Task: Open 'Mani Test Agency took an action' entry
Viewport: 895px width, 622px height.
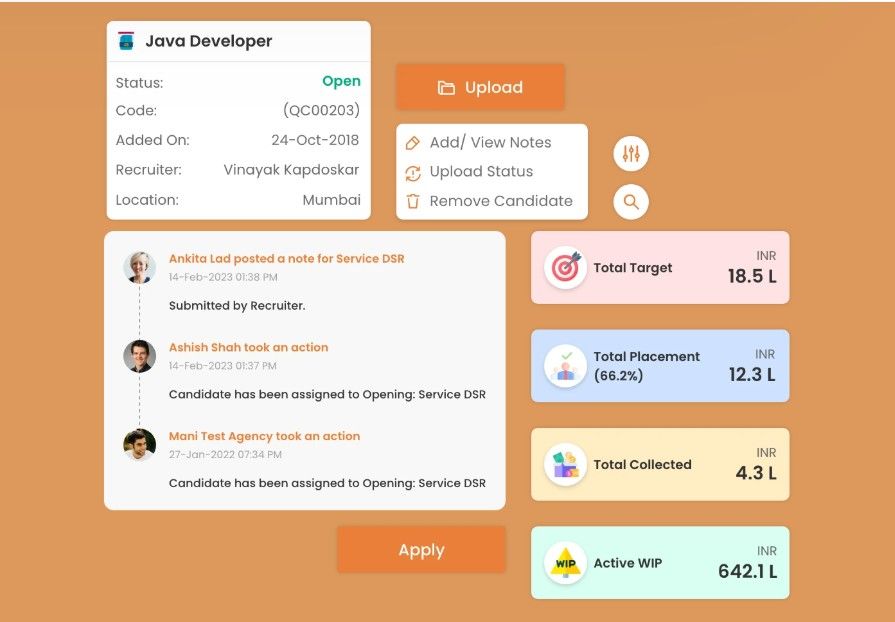Action: point(264,436)
